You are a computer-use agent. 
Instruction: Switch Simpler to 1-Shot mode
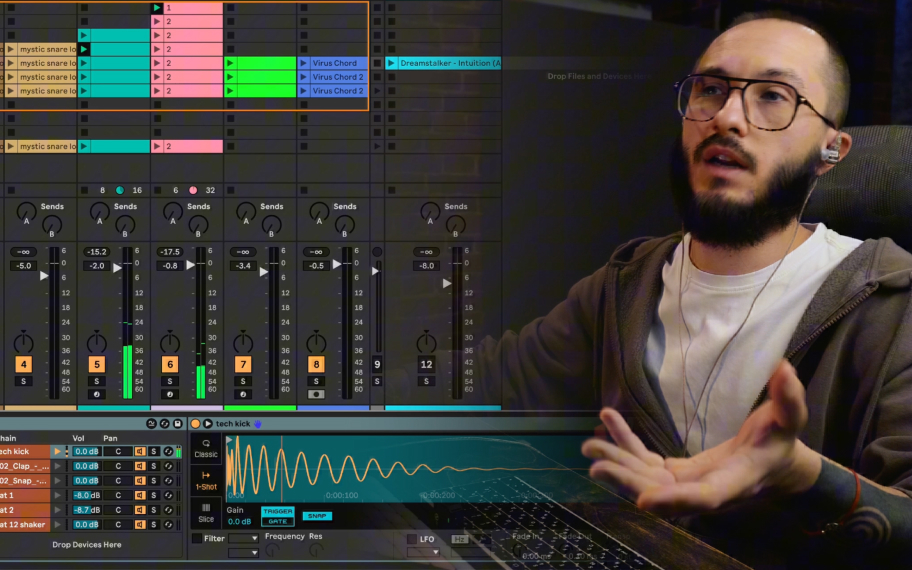(206, 480)
